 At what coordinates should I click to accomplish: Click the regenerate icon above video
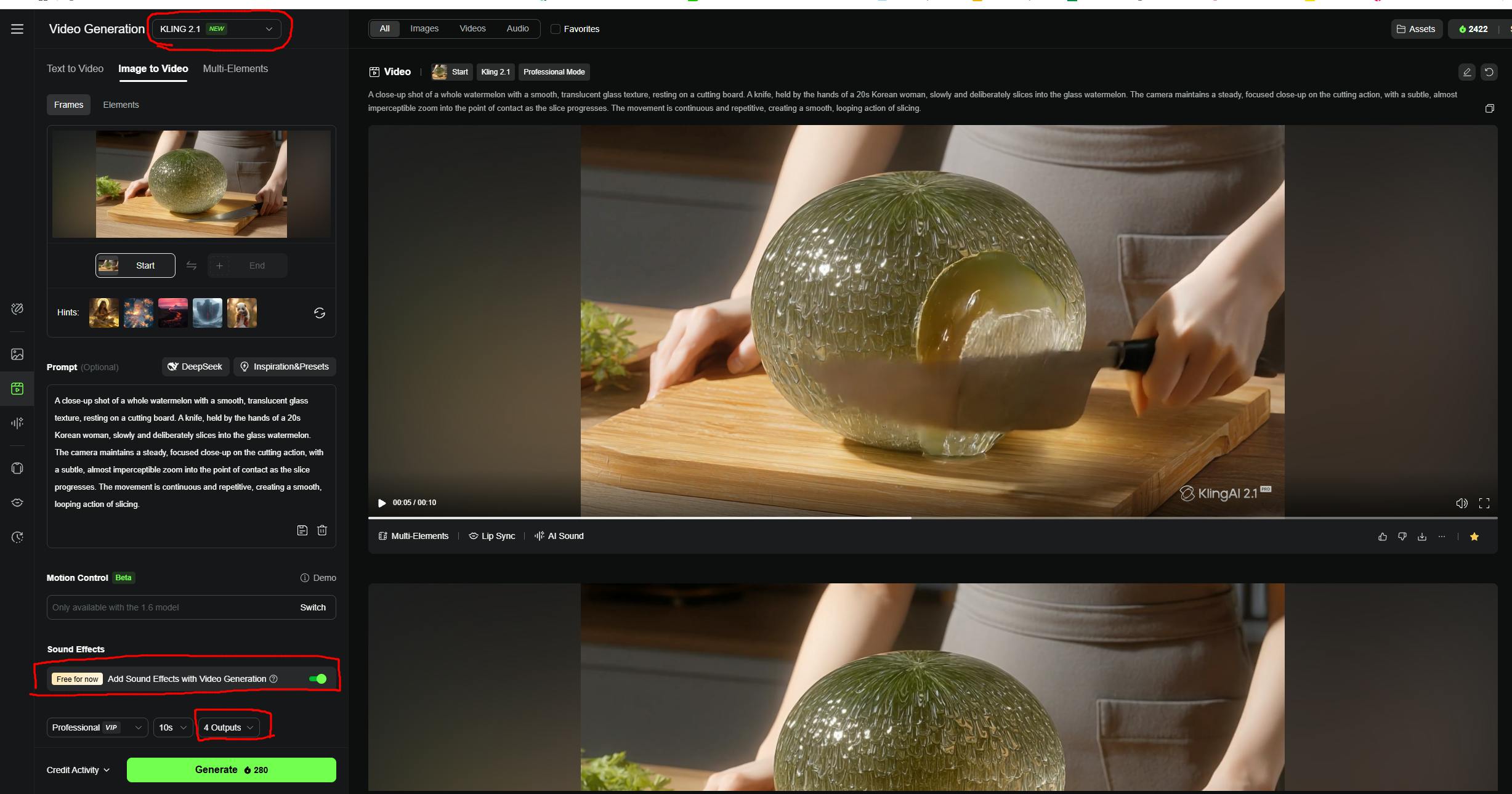(1489, 72)
